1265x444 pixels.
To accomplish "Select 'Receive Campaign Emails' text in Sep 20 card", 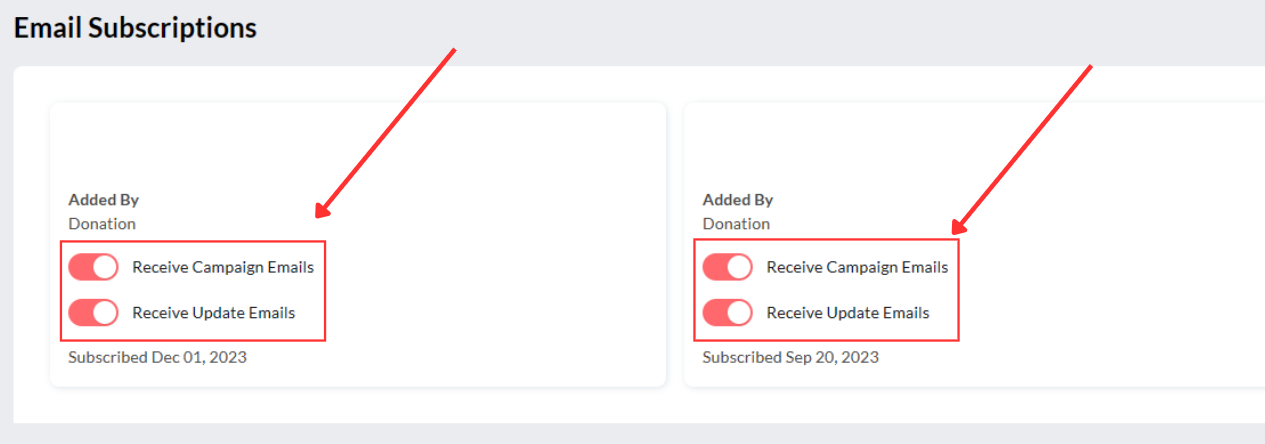I will coord(857,267).
